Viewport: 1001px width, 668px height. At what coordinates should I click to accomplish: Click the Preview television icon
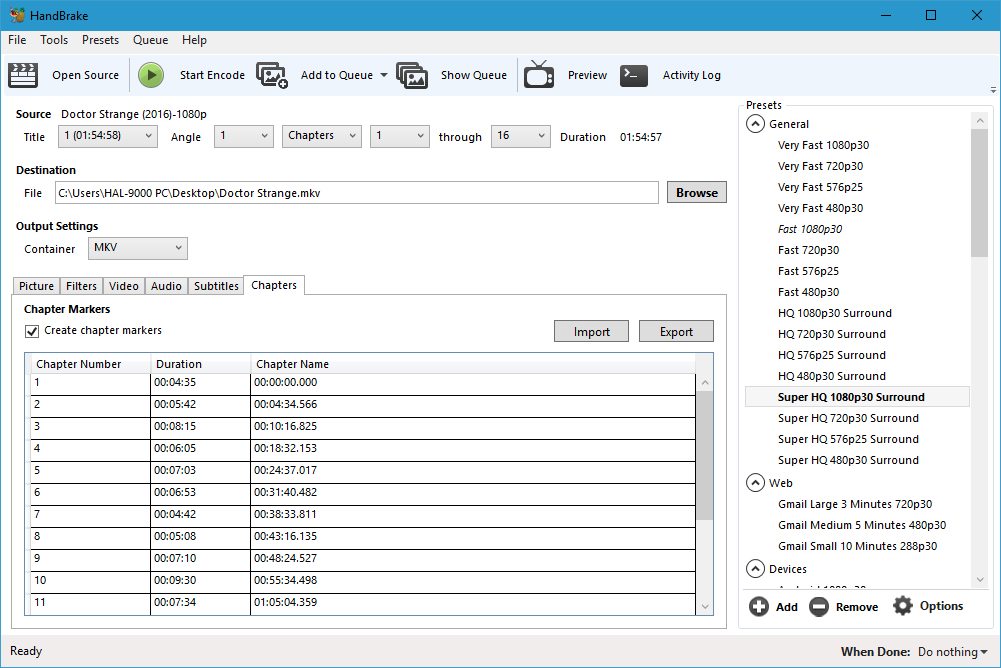pos(539,75)
